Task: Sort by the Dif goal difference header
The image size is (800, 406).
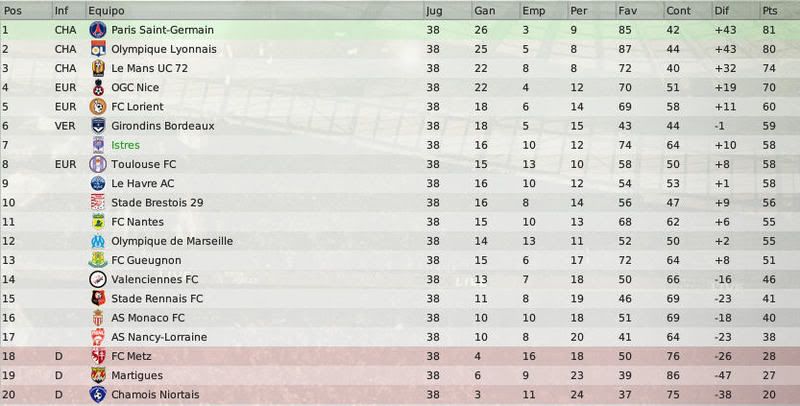Action: coord(721,11)
